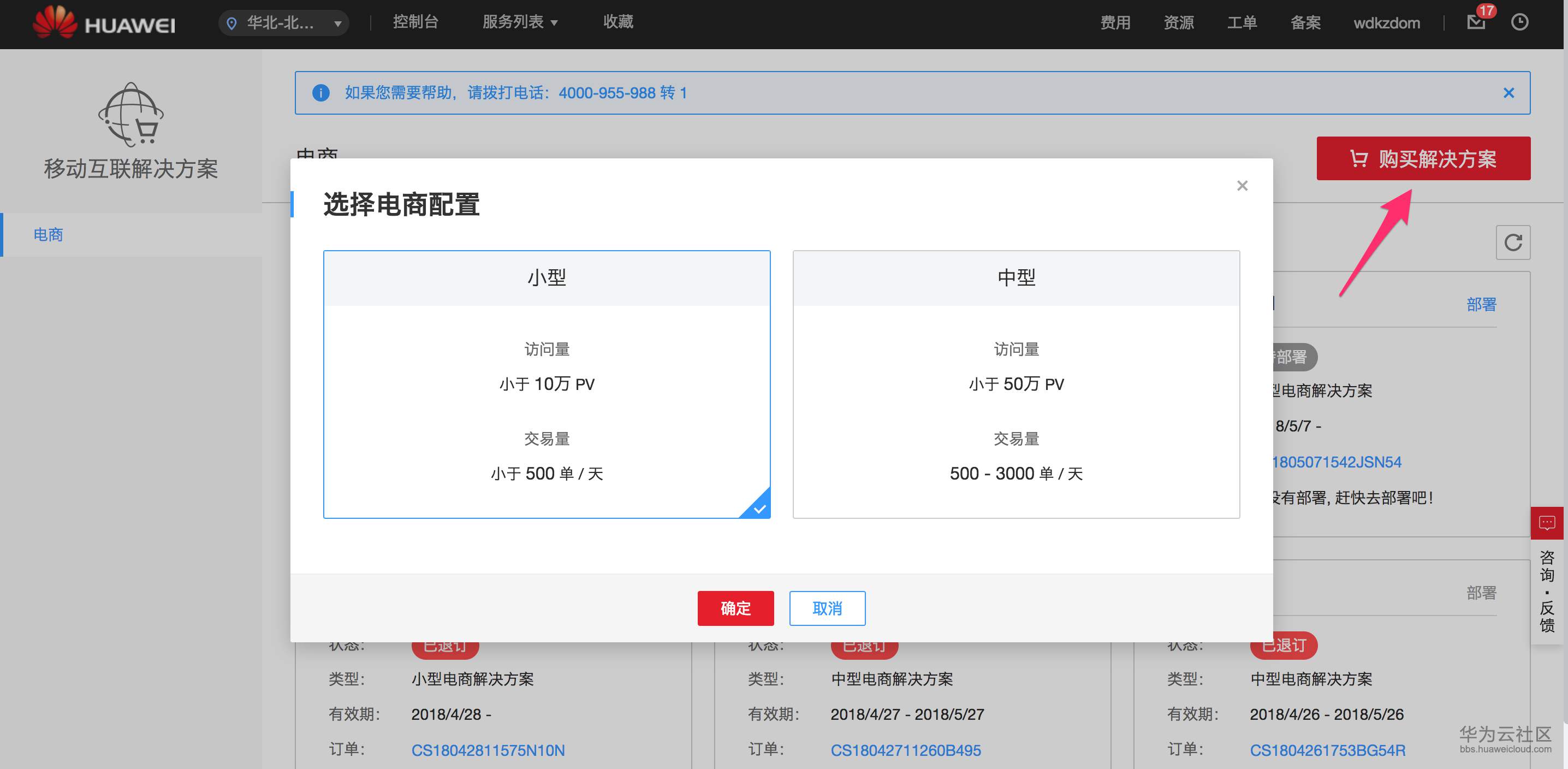Viewport: 1568px width, 769px height.
Task: Cancel the dialog with 取消
Action: click(827, 608)
